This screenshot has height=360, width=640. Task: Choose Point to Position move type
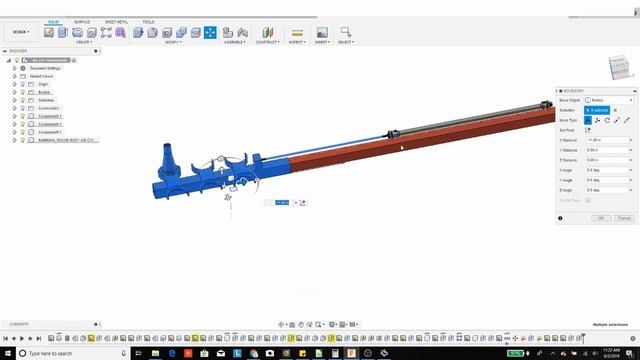(x=627, y=120)
